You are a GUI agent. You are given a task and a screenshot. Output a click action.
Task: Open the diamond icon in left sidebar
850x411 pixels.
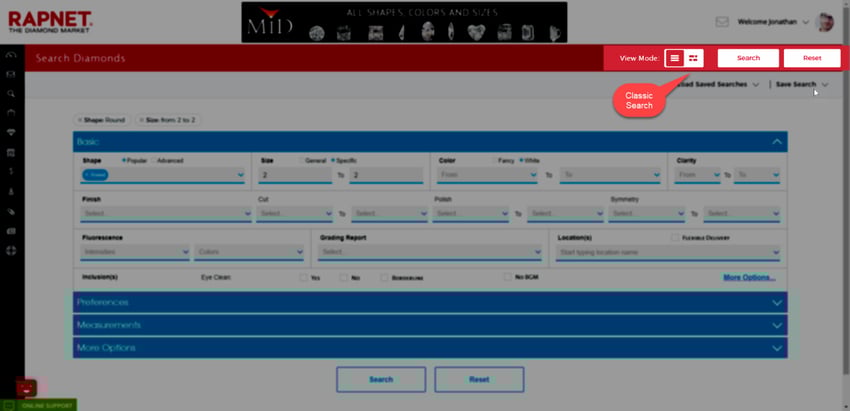coord(11,132)
